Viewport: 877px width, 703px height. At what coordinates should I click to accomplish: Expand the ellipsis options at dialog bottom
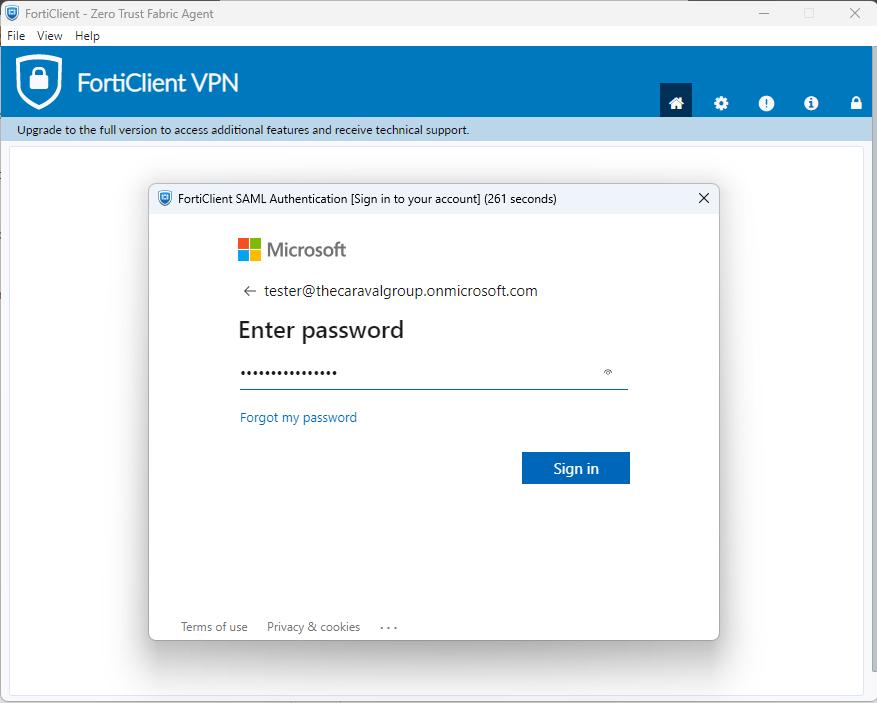tap(388, 627)
